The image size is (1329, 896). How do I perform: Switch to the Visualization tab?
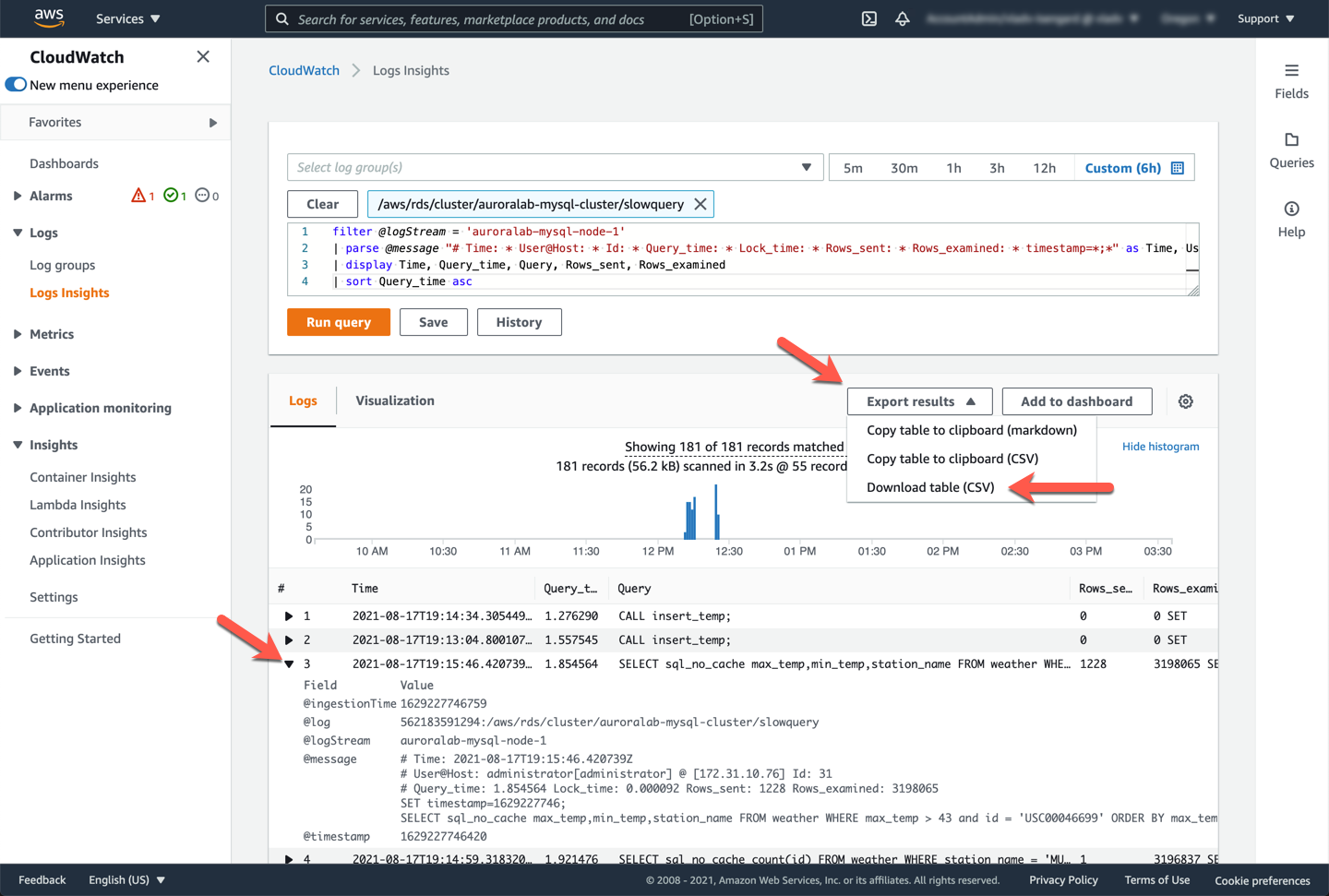(x=395, y=400)
